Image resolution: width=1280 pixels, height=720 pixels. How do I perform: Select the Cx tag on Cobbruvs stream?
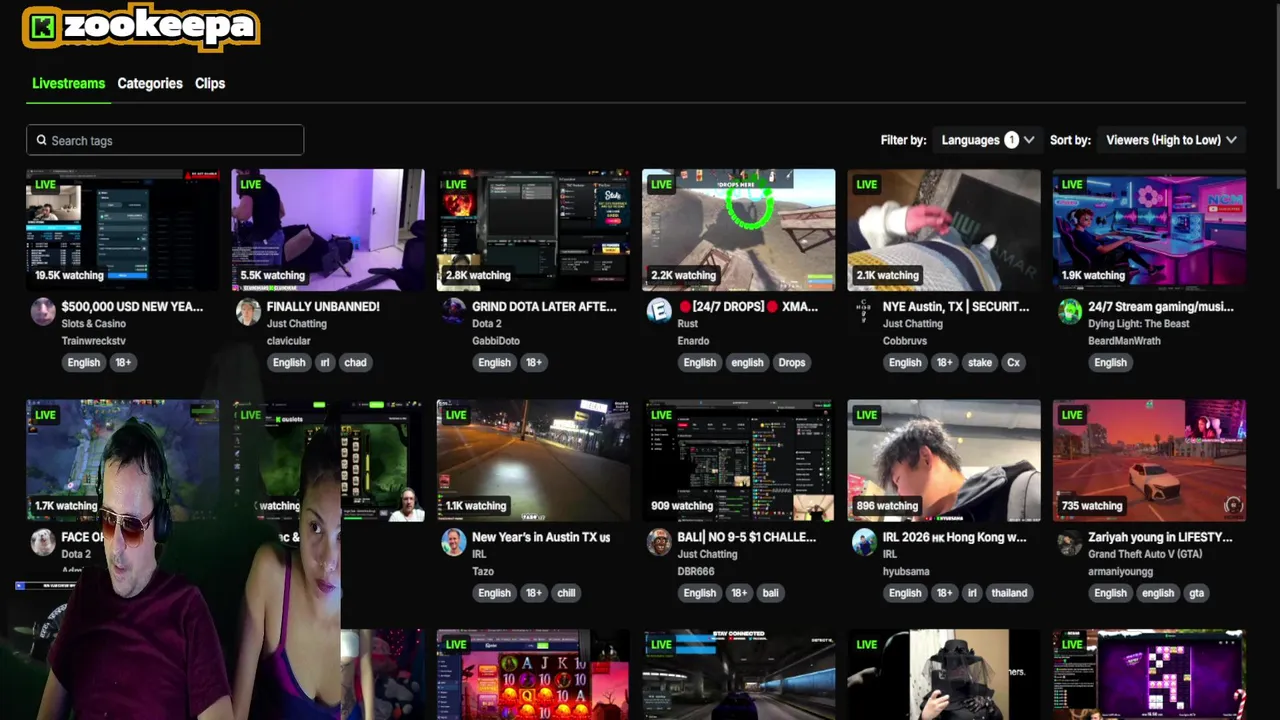click(x=1013, y=362)
